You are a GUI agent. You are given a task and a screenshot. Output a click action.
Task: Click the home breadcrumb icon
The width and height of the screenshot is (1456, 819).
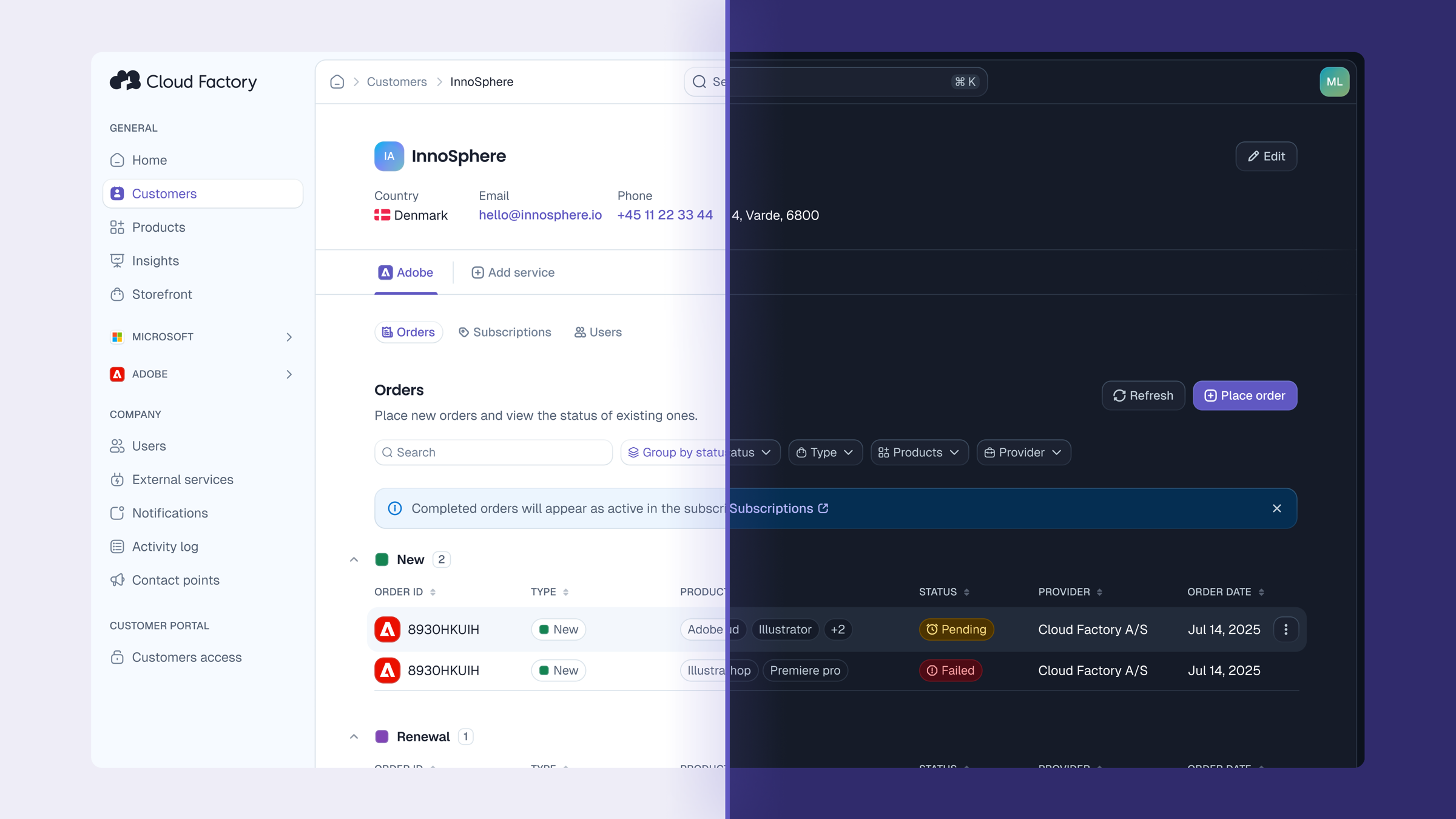(337, 82)
